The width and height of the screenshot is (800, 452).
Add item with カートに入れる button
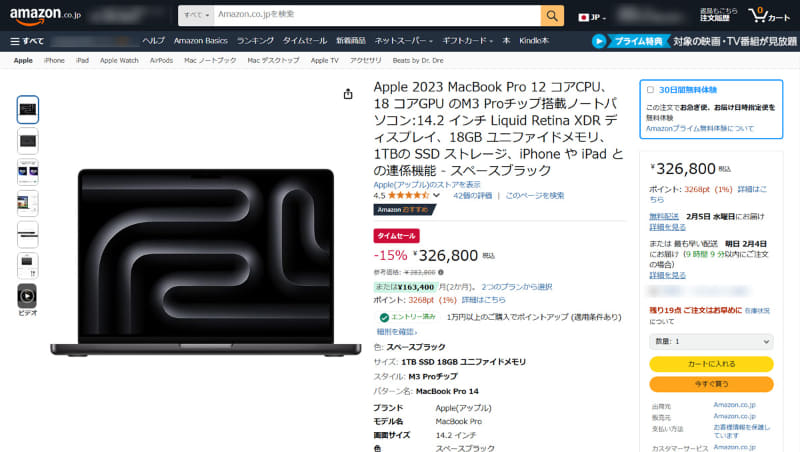711,364
